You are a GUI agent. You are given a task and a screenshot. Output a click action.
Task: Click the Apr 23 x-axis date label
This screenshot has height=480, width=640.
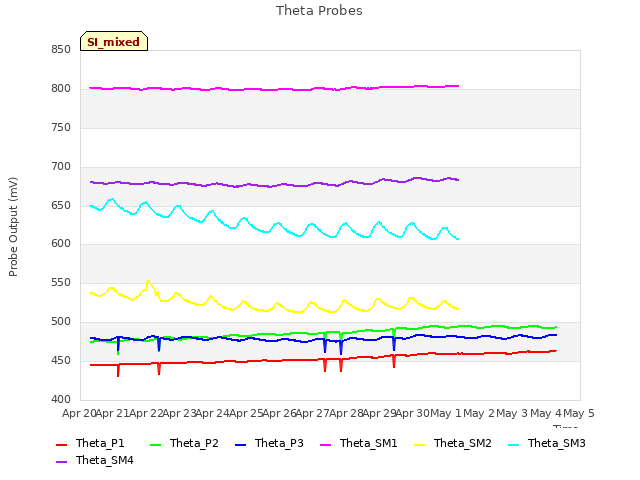(179, 413)
